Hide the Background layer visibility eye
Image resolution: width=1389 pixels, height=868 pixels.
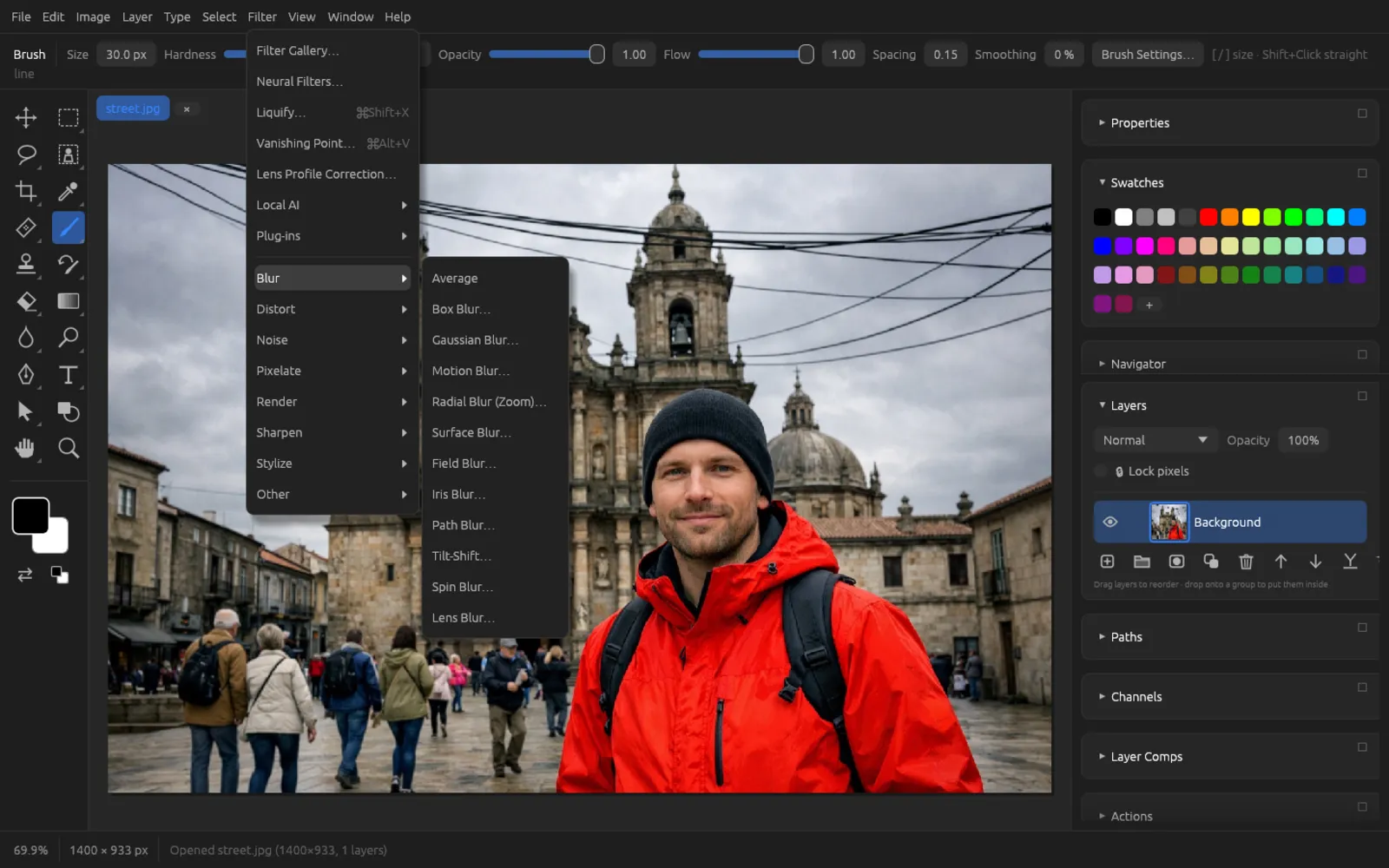(x=1109, y=522)
